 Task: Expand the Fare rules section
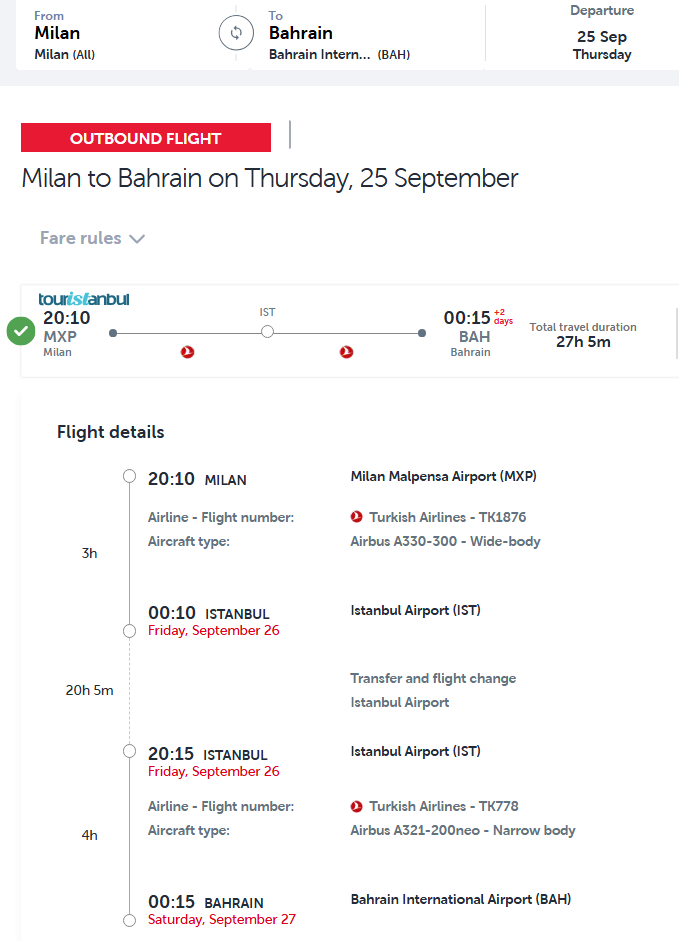pyautogui.click(x=93, y=238)
